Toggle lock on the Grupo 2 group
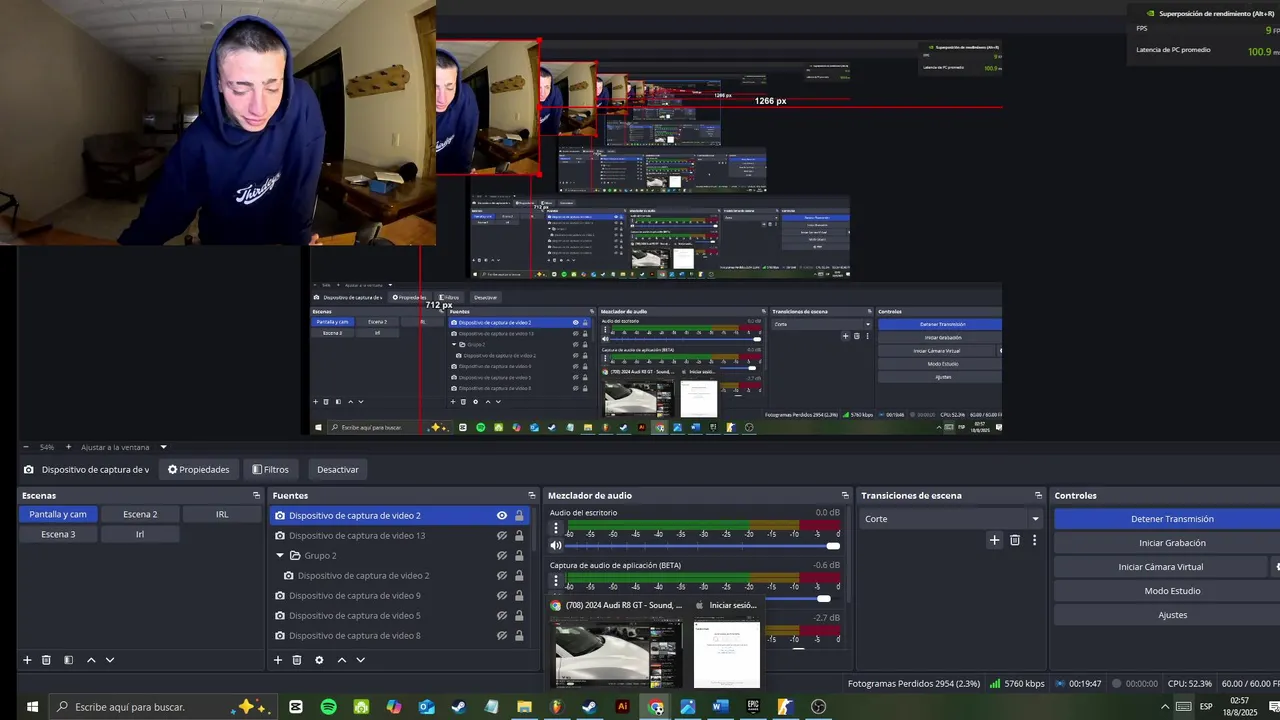This screenshot has width=1280, height=720. (519, 556)
